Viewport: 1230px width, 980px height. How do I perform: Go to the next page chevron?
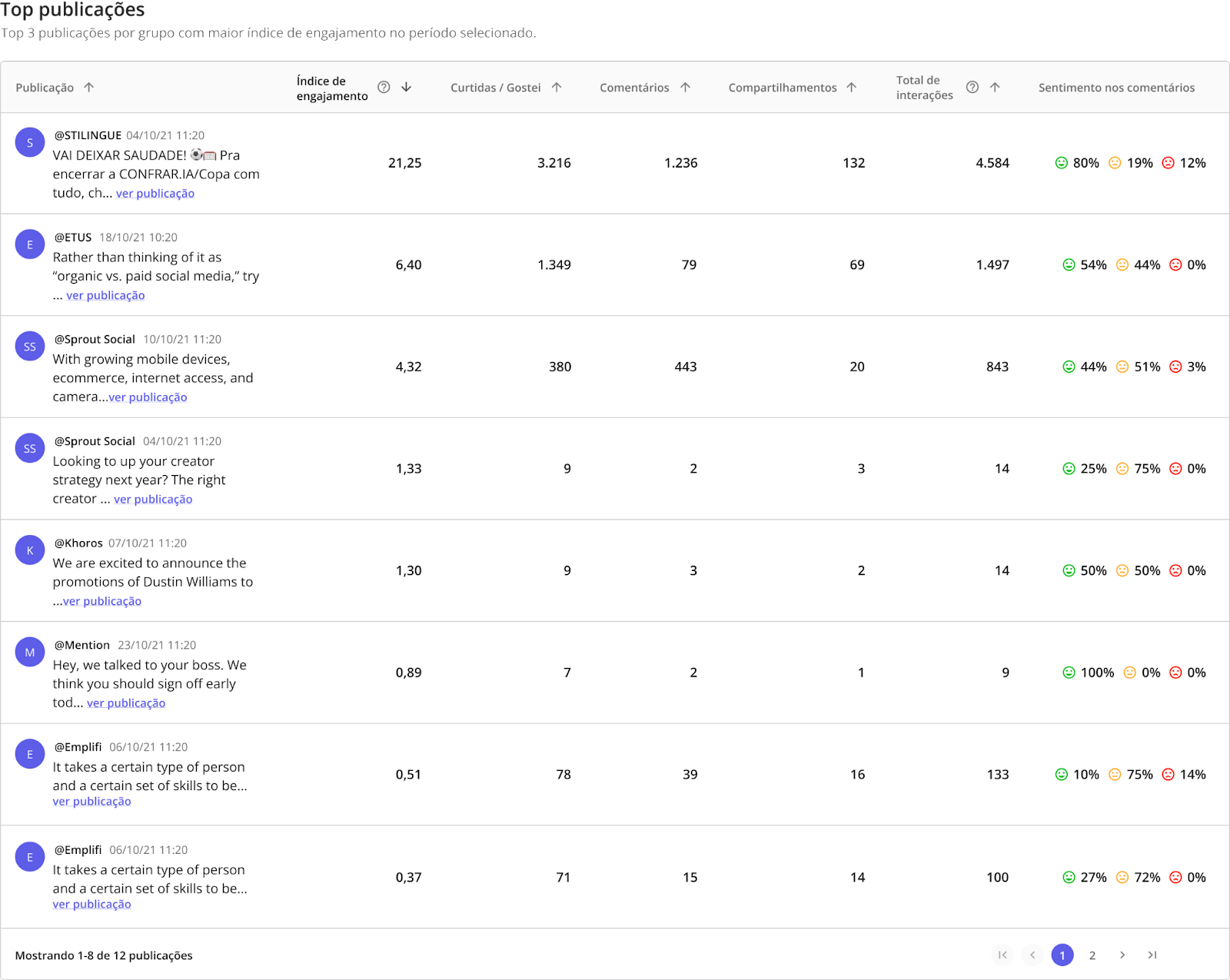[1122, 955]
